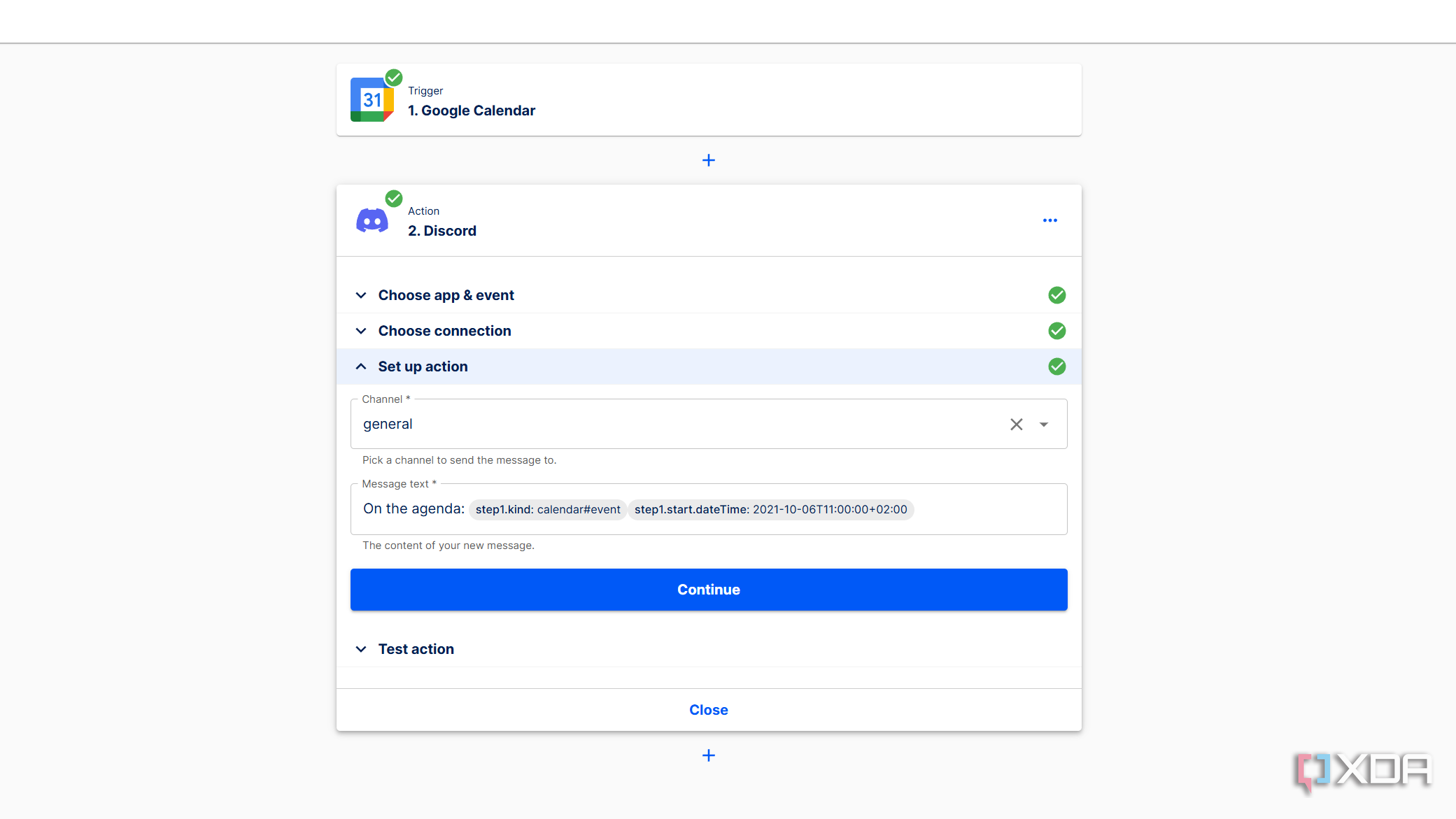Add a step between trigger and action

[x=709, y=160]
